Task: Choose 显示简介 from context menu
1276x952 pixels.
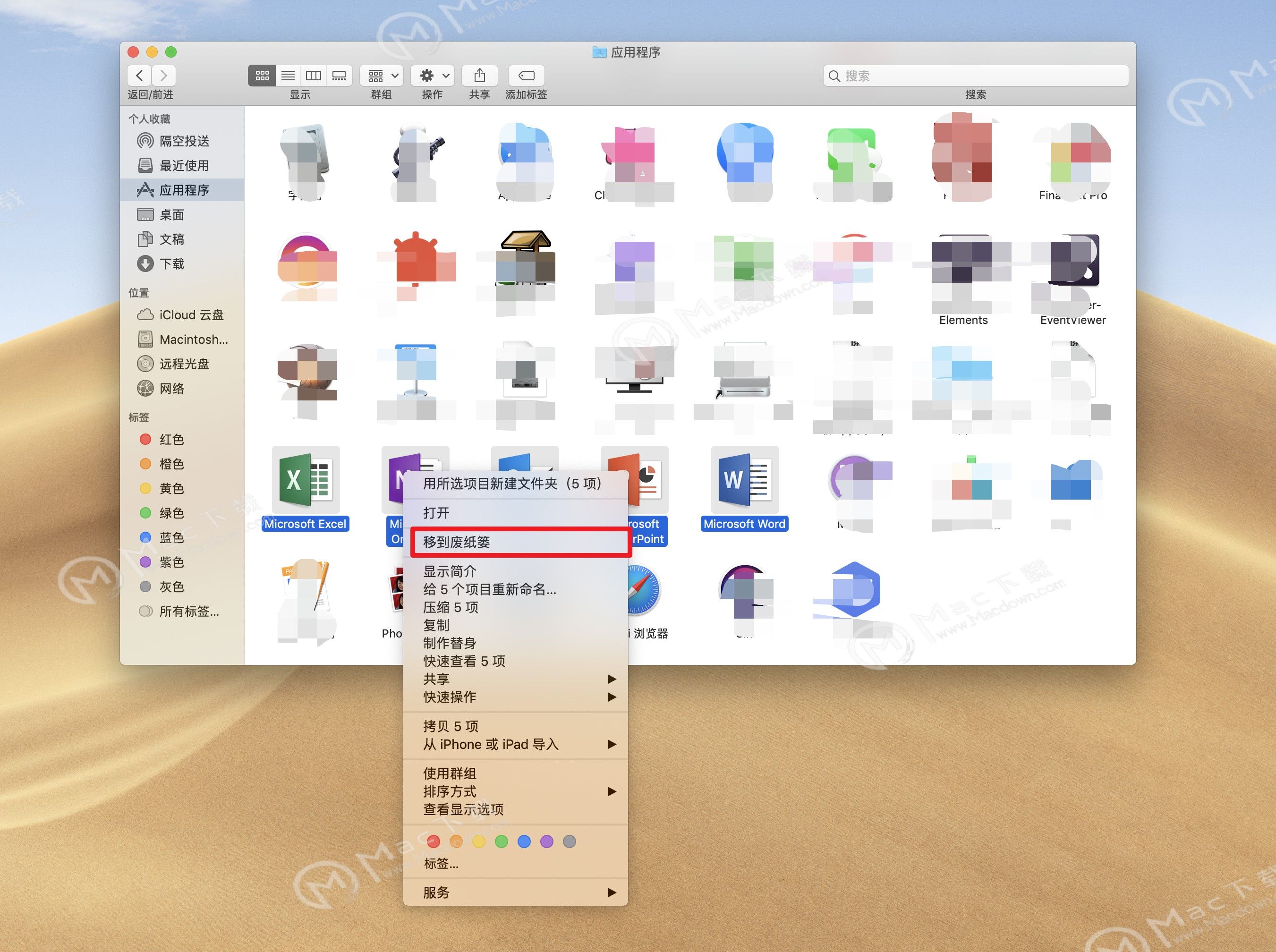Action: pyautogui.click(x=515, y=571)
